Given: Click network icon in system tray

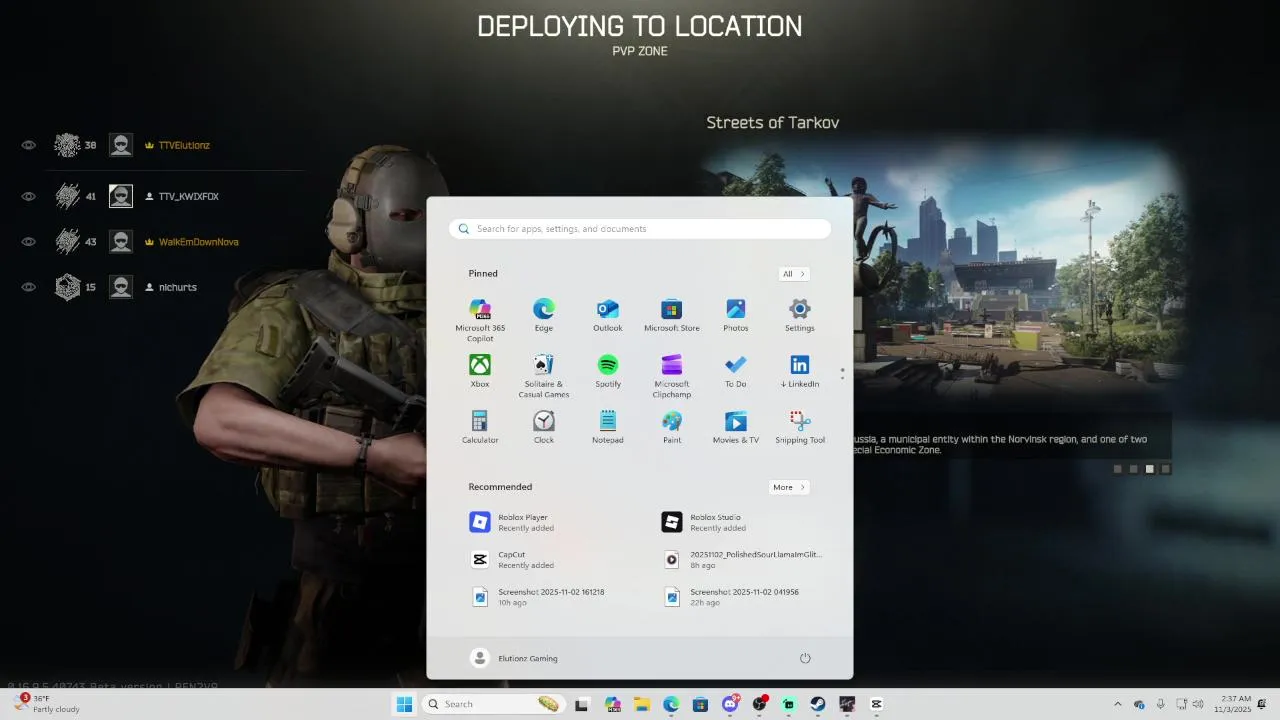Looking at the screenshot, I should [1181, 704].
